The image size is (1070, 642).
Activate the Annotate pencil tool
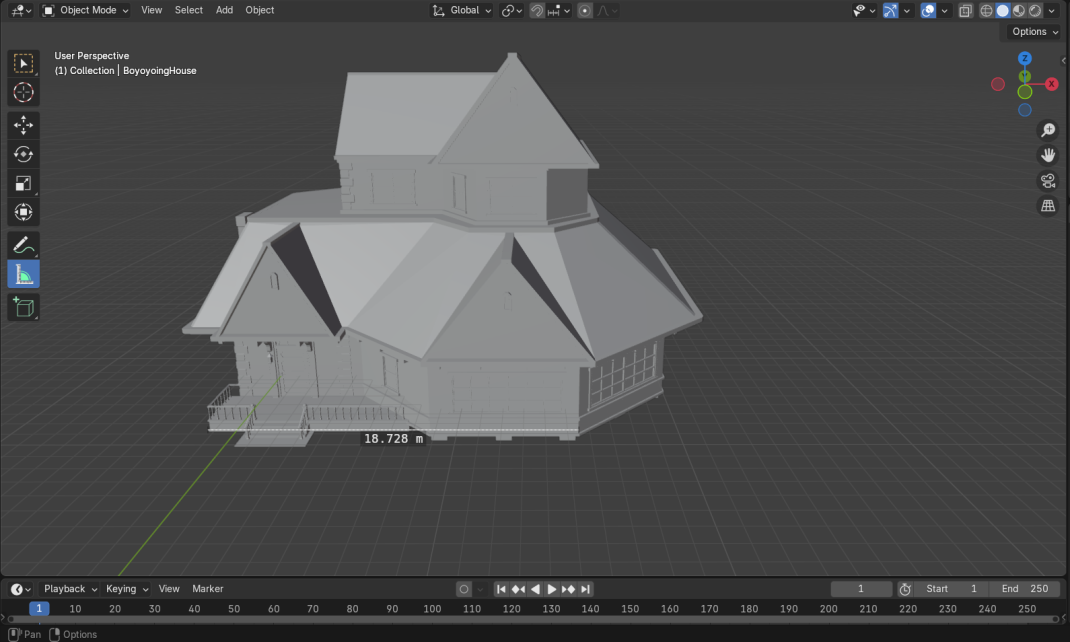point(23,245)
